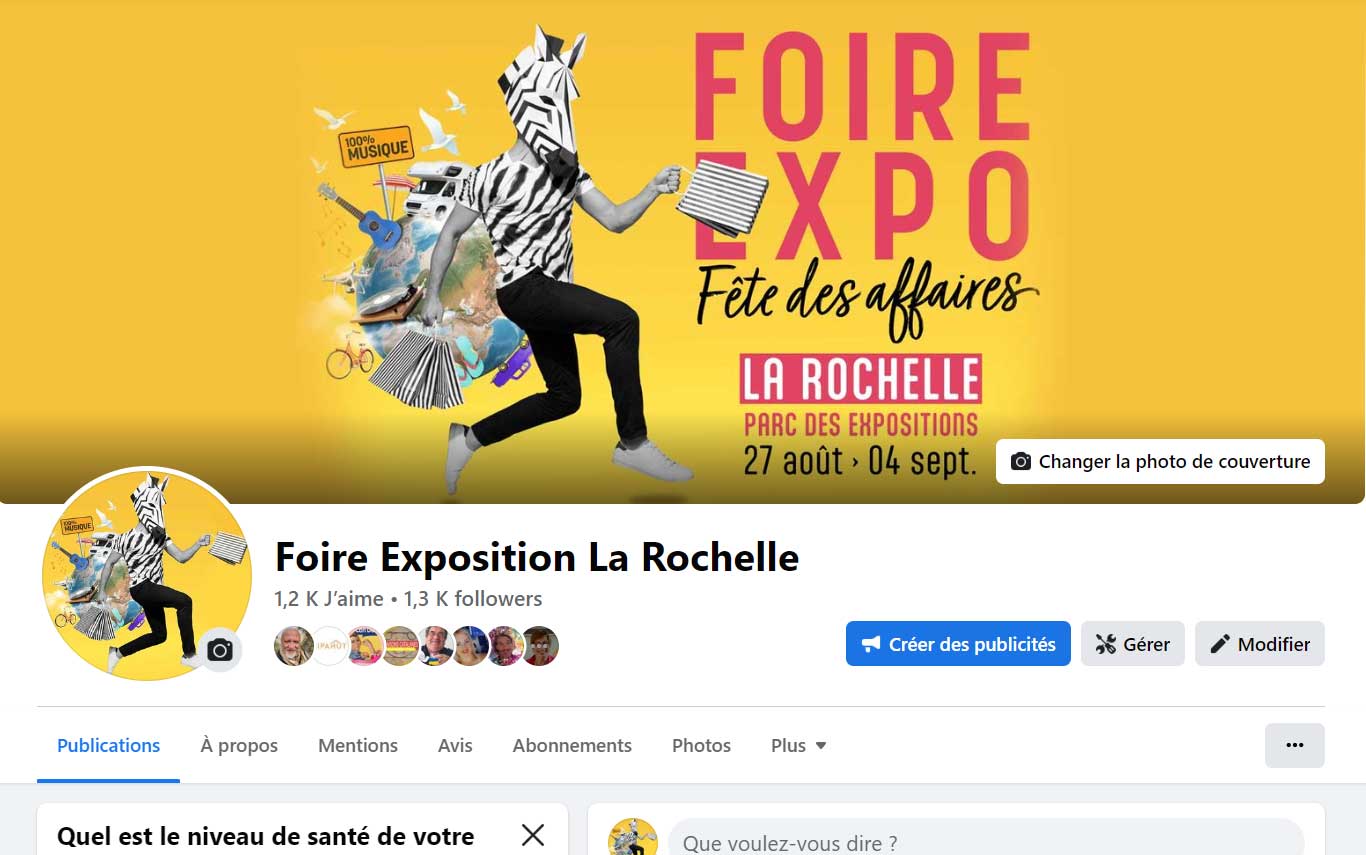Image resolution: width=1366 pixels, height=855 pixels.
Task: Open the three-dots more options button
Action: click(x=1294, y=745)
